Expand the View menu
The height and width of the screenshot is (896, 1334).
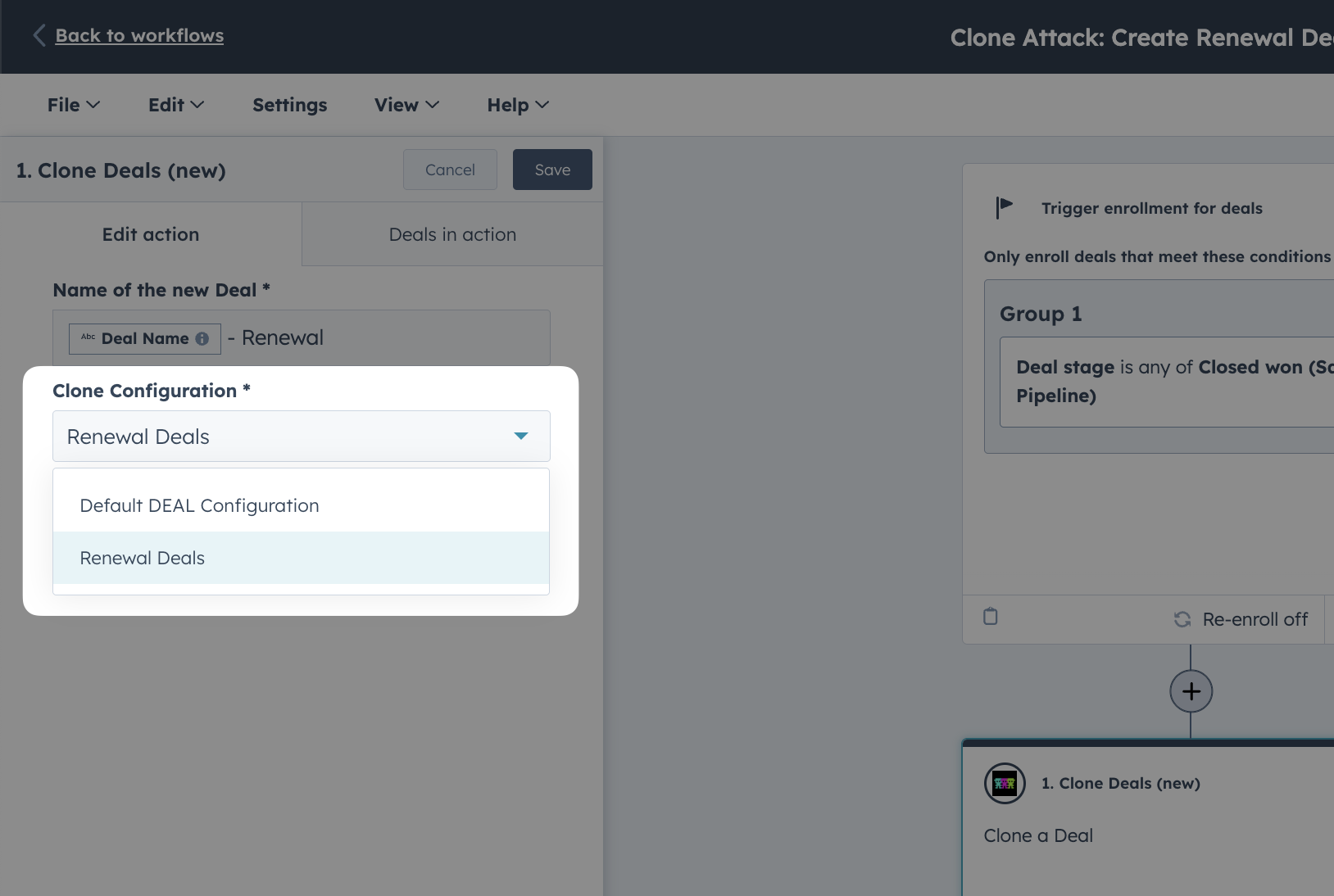[406, 105]
